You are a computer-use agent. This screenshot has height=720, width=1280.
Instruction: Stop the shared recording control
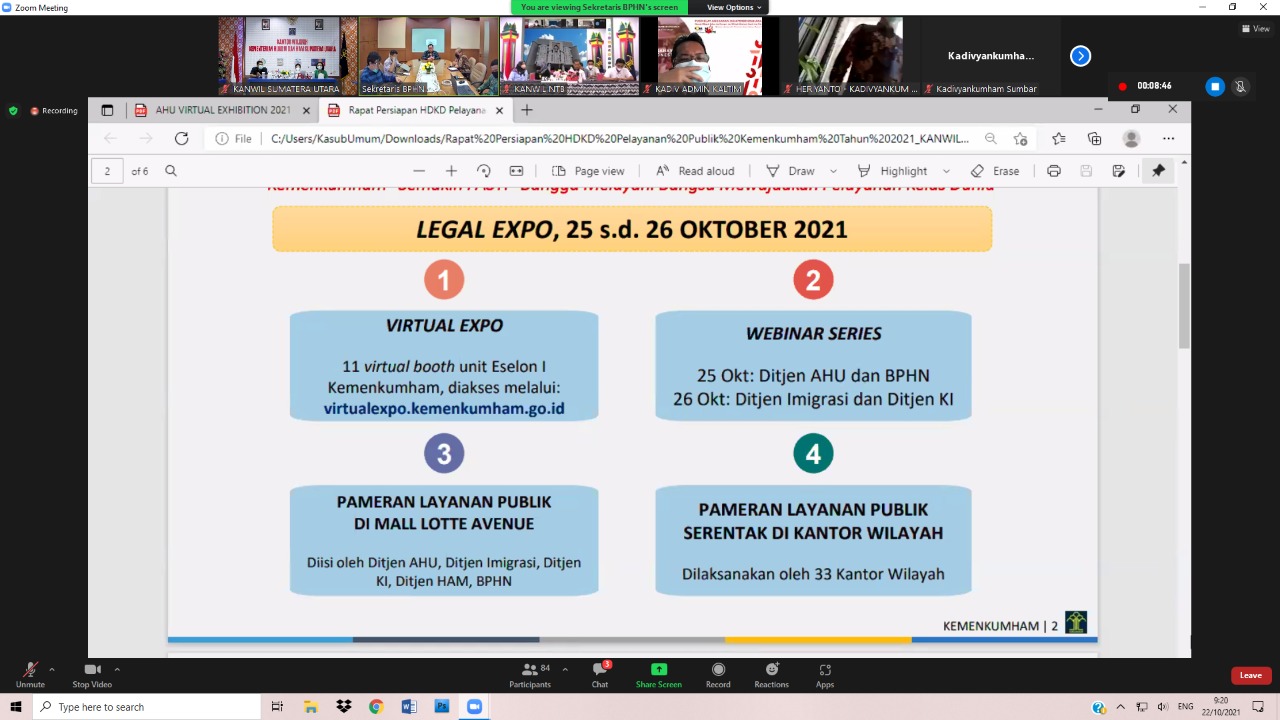pos(1215,86)
